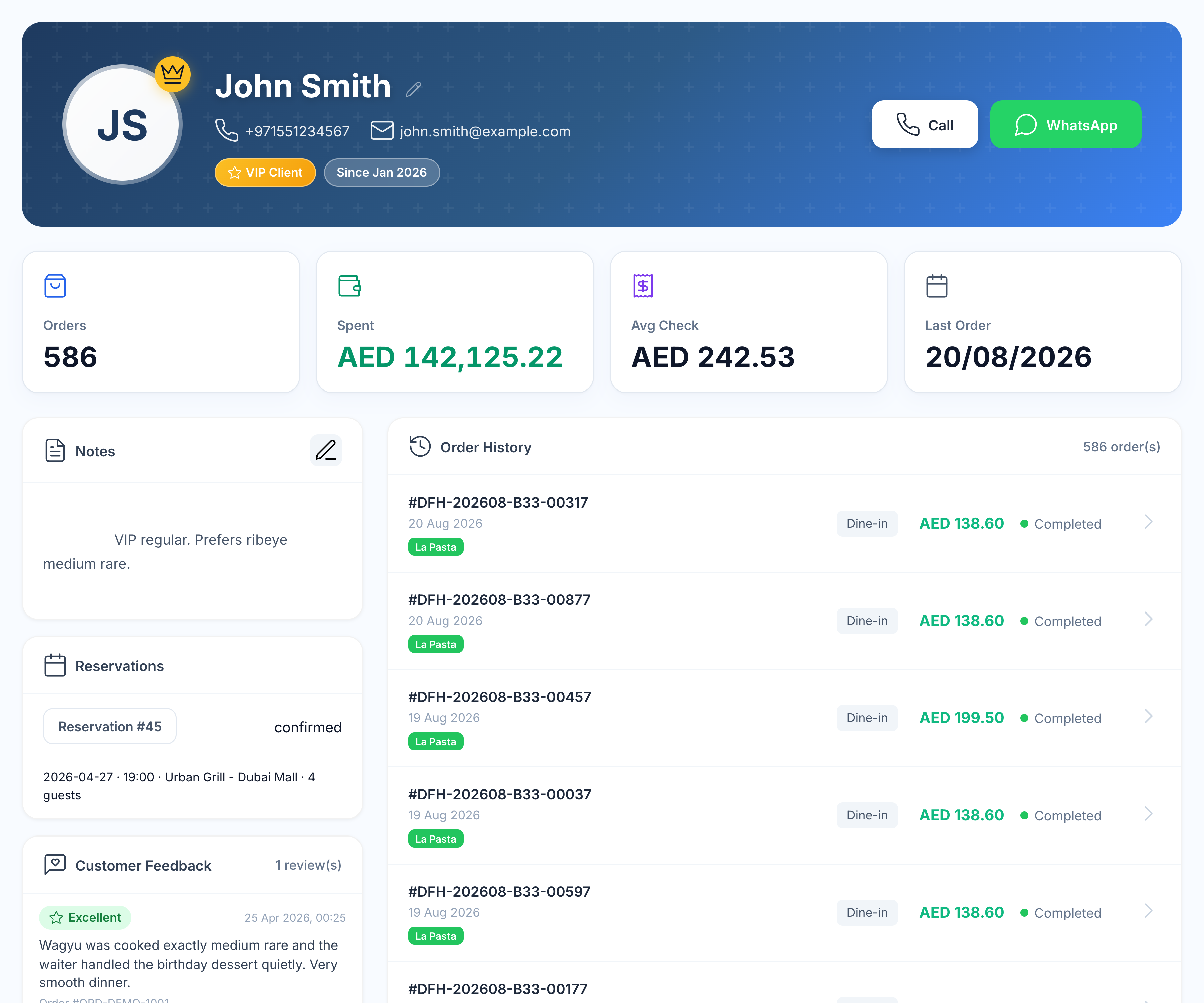Edit notes with the pen button

pos(326,450)
